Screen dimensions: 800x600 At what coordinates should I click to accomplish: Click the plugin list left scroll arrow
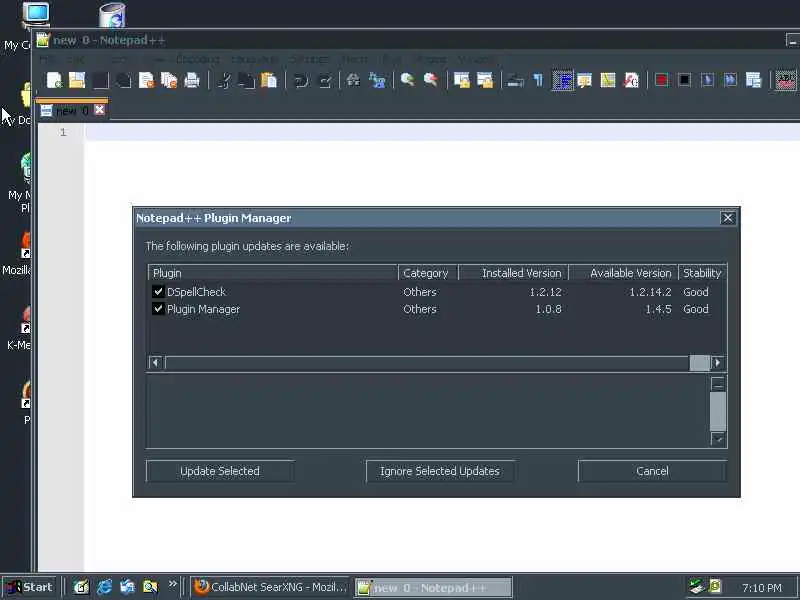tap(156, 363)
